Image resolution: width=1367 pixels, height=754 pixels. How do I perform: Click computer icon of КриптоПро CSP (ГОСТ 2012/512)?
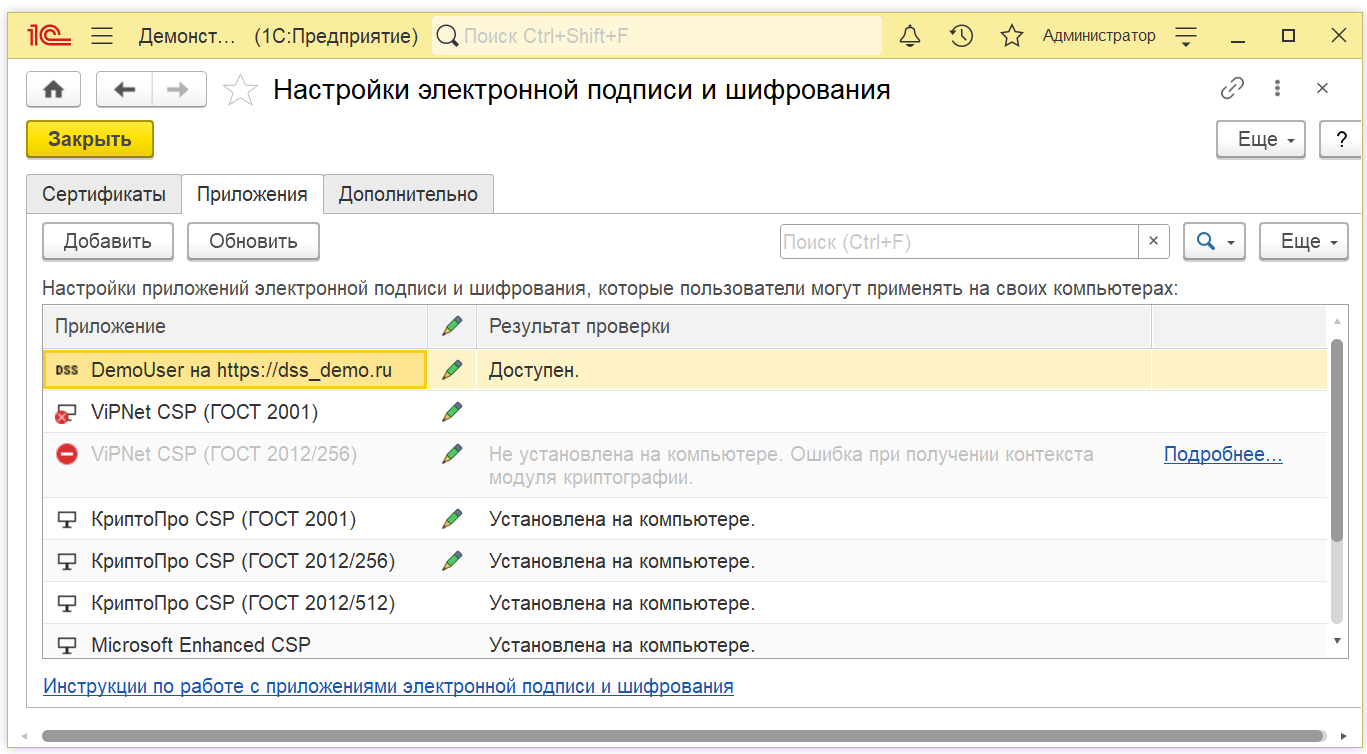click(67, 603)
